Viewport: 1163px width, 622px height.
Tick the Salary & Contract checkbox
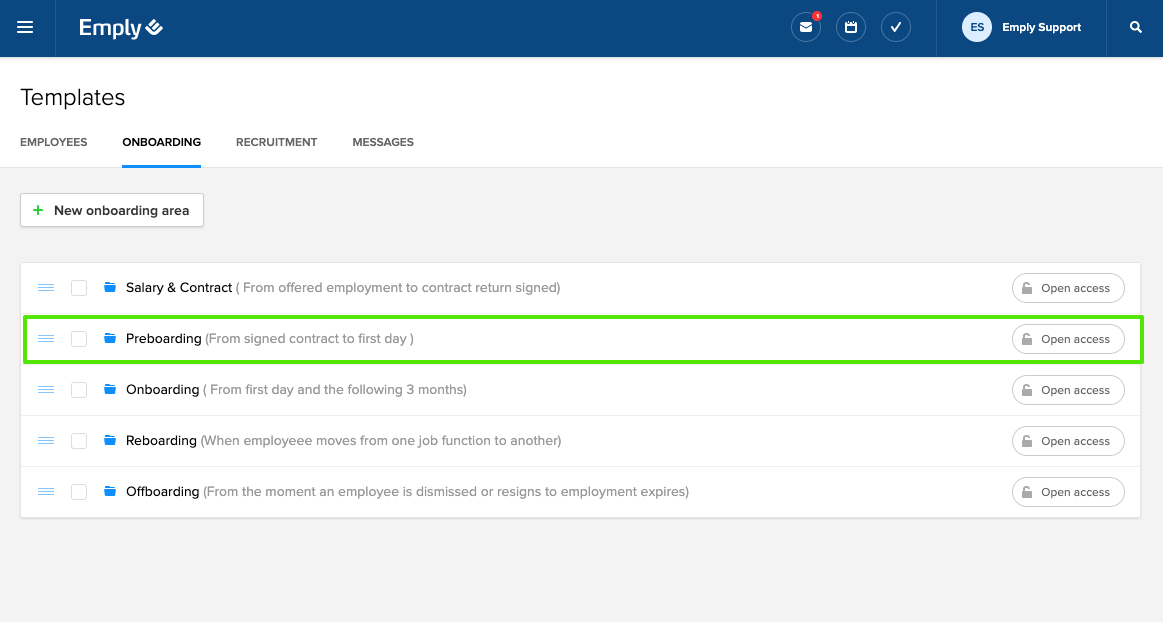click(x=79, y=288)
